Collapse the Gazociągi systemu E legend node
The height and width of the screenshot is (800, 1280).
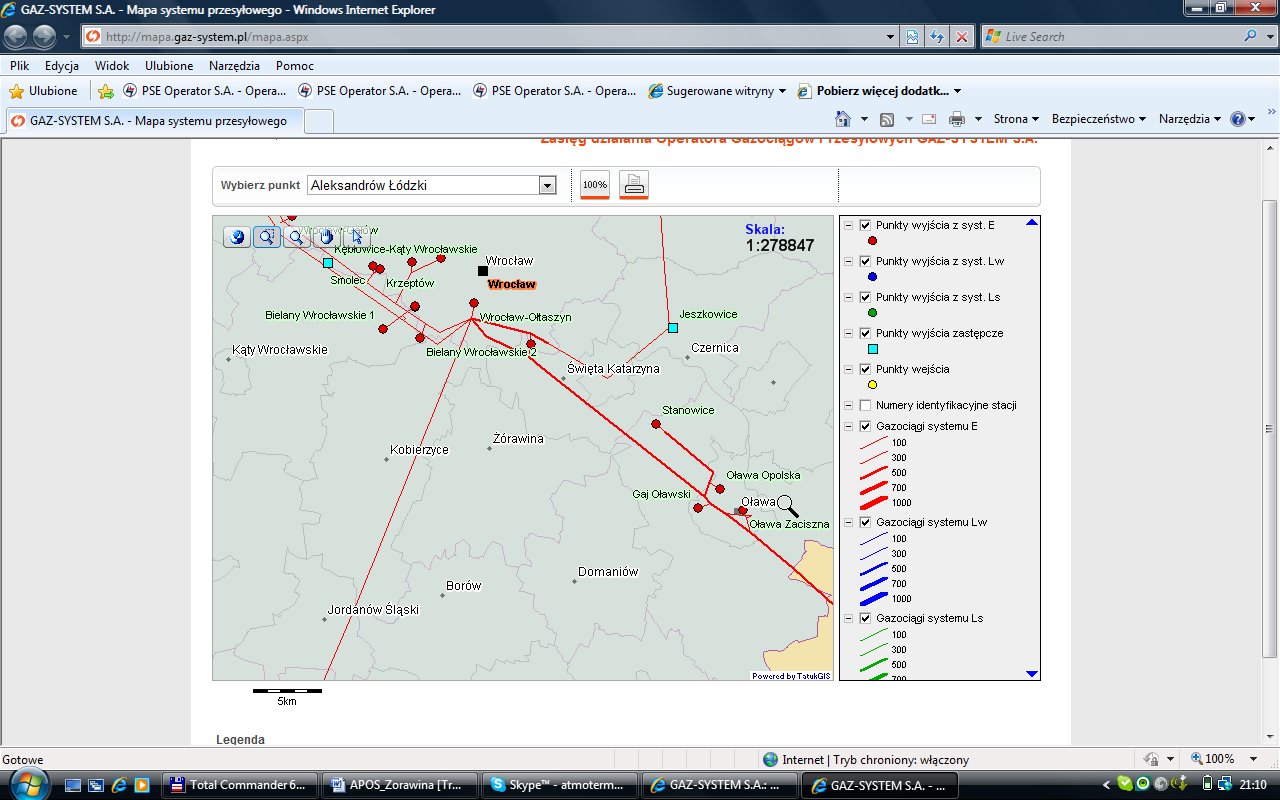[x=849, y=426]
